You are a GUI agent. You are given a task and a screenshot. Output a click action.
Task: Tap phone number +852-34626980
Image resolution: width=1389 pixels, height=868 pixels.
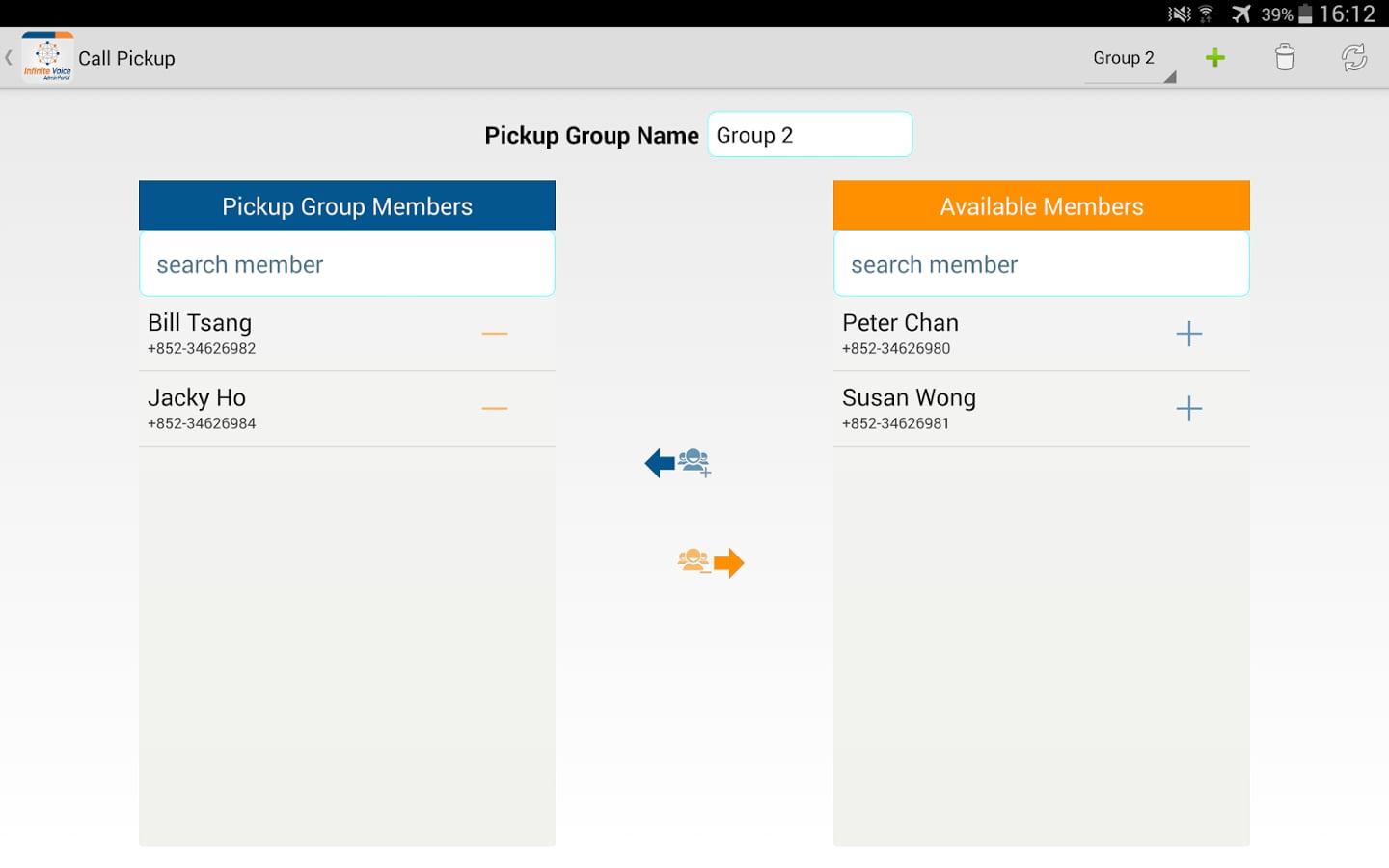[896, 349]
